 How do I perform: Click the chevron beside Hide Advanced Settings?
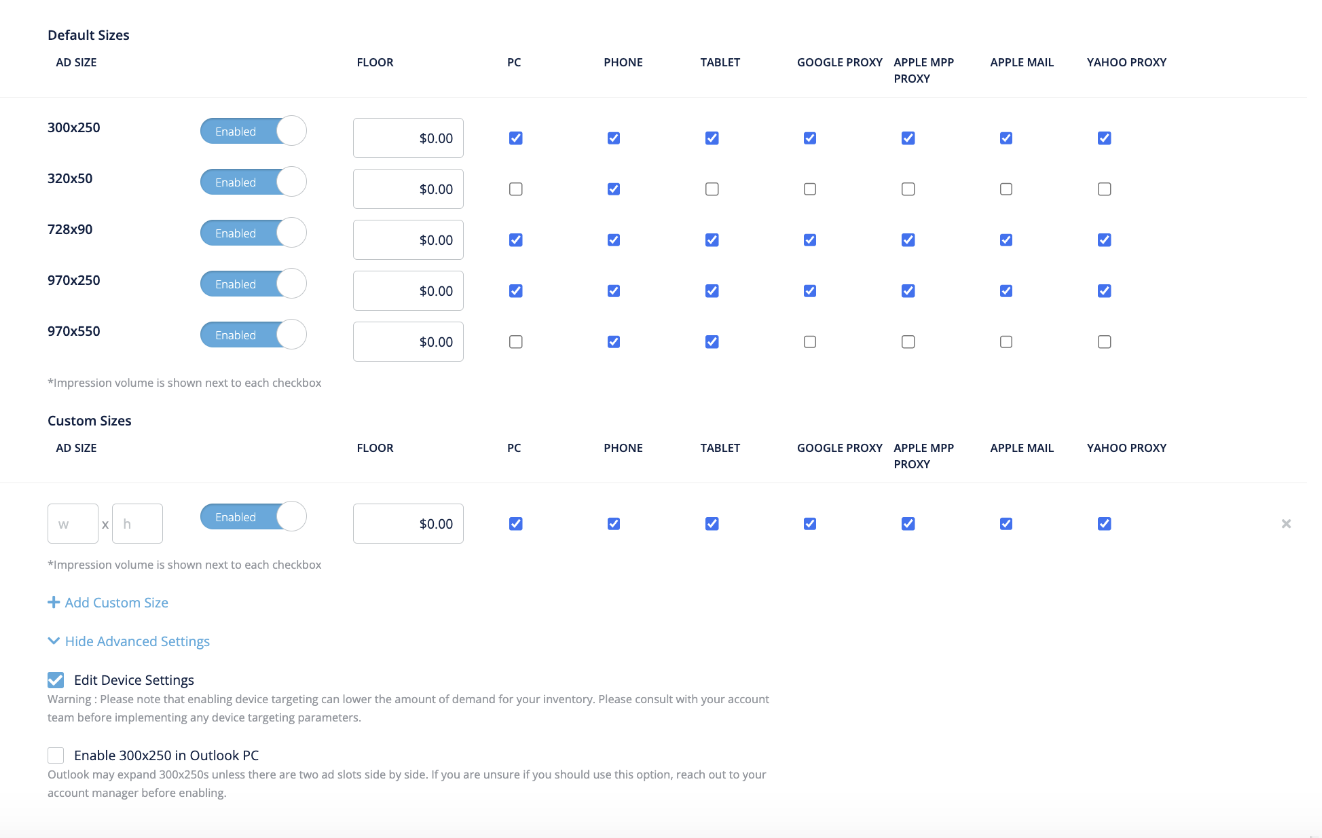coord(53,640)
